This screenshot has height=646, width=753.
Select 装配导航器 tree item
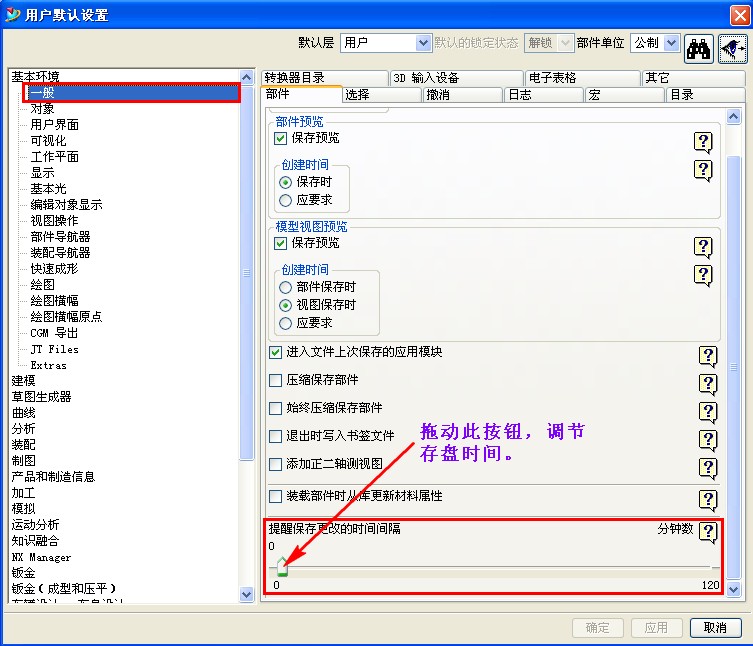pos(61,253)
